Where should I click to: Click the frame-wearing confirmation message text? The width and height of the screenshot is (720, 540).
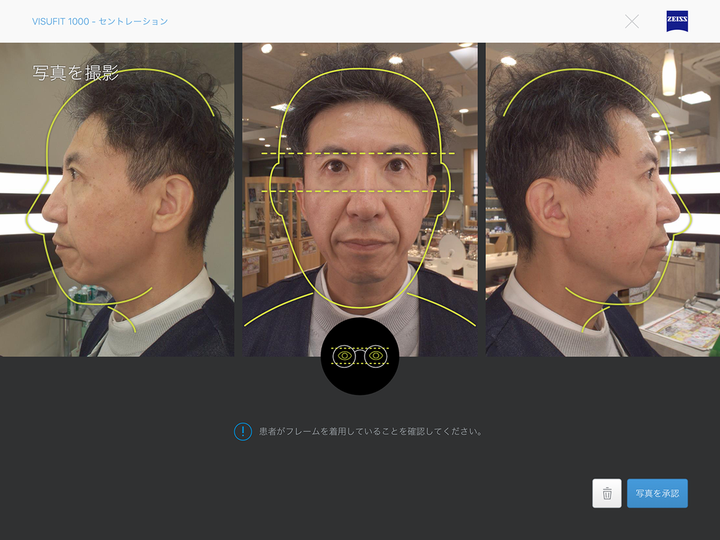click(371, 431)
